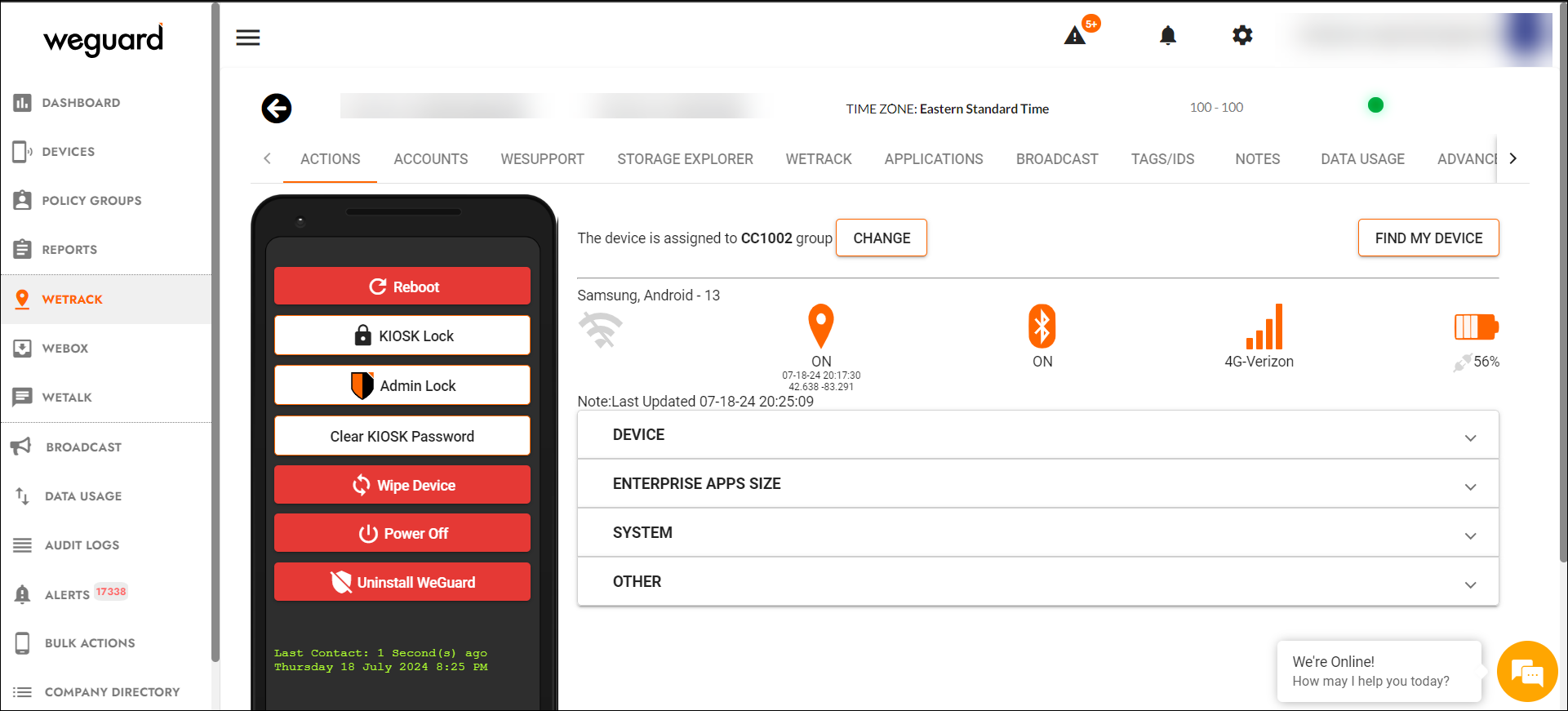This screenshot has height=711, width=1568.
Task: Open the NOTES tab
Action: pyautogui.click(x=1258, y=159)
